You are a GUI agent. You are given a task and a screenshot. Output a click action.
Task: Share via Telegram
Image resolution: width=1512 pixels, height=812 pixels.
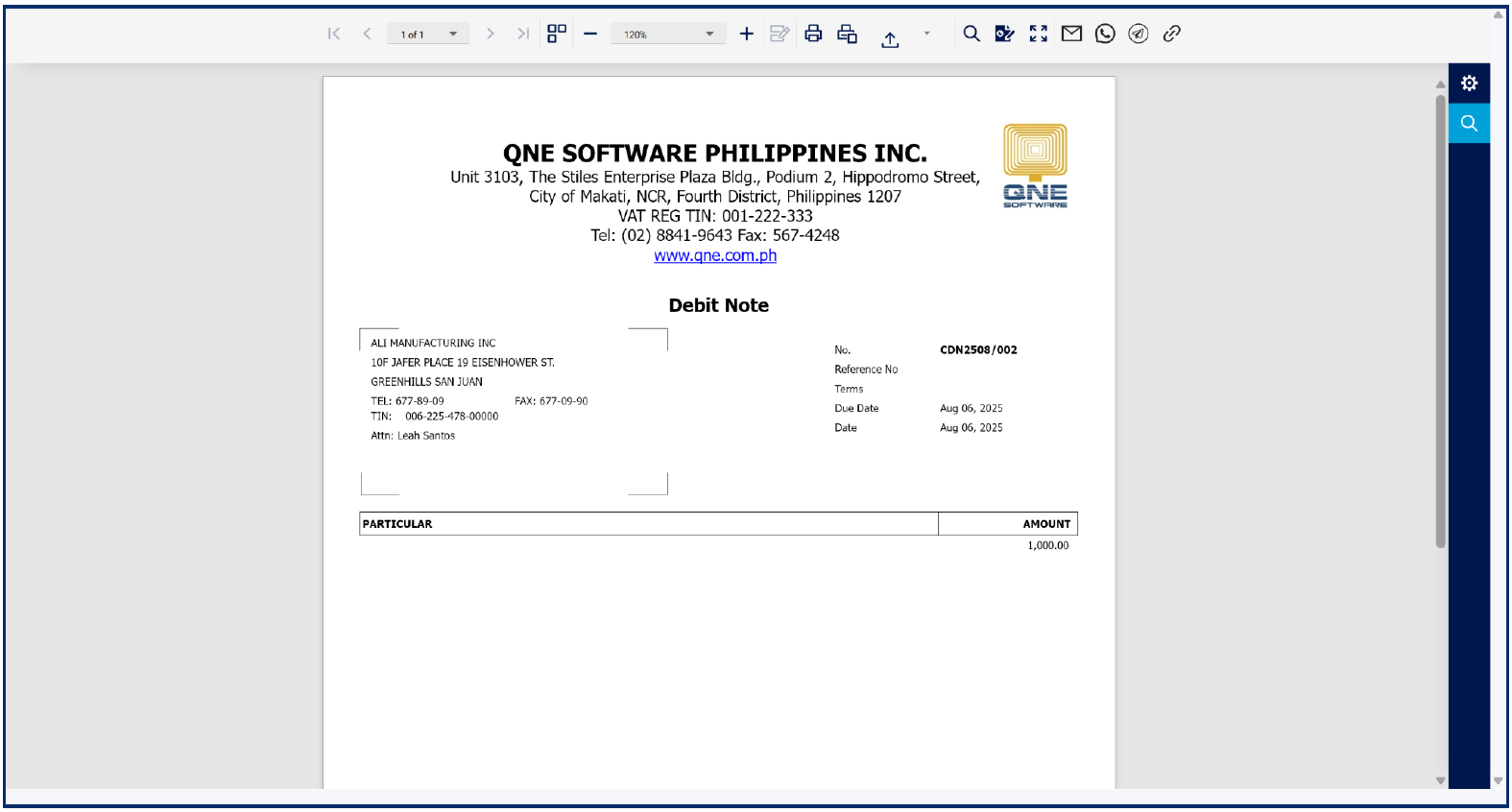pyautogui.click(x=1139, y=34)
